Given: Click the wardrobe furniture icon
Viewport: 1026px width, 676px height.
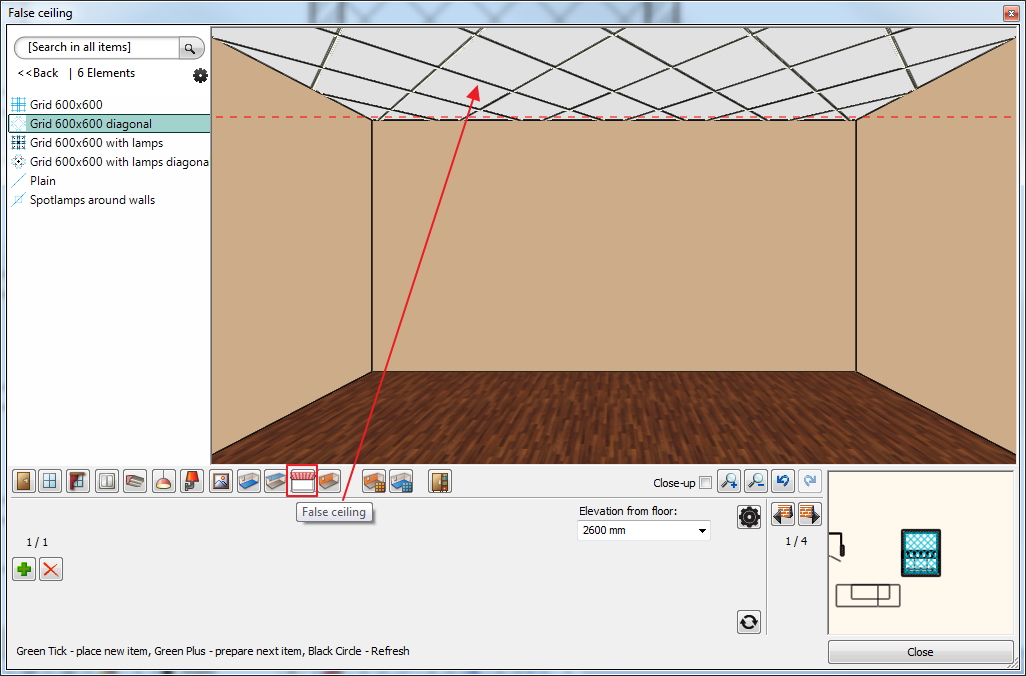Looking at the screenshot, I should coord(440,482).
